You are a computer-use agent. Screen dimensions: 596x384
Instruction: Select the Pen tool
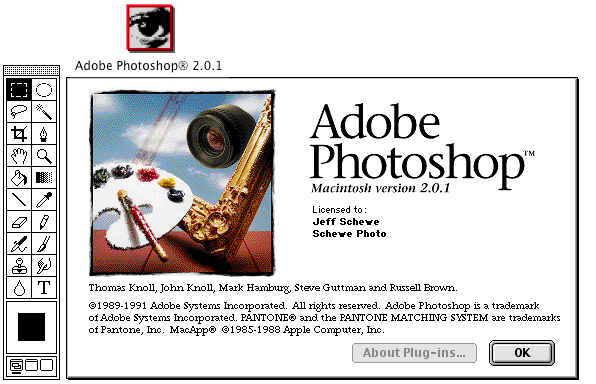click(44, 134)
